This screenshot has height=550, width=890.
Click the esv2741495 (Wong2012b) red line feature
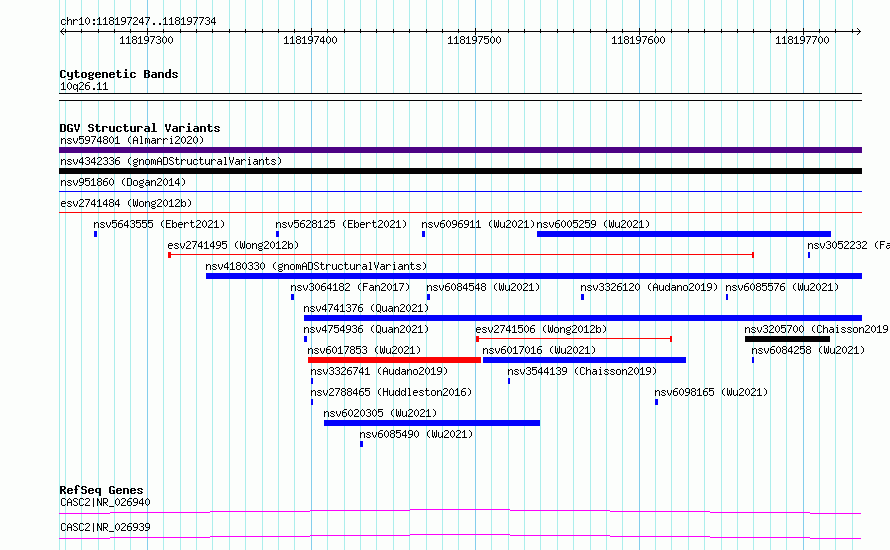461,255
